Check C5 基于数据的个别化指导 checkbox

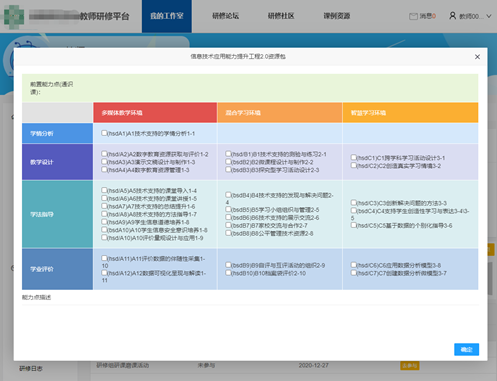353,225
